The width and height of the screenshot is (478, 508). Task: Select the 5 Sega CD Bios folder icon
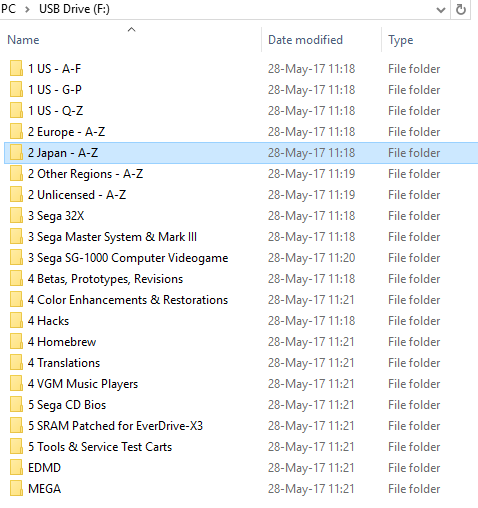pyautogui.click(x=16, y=405)
